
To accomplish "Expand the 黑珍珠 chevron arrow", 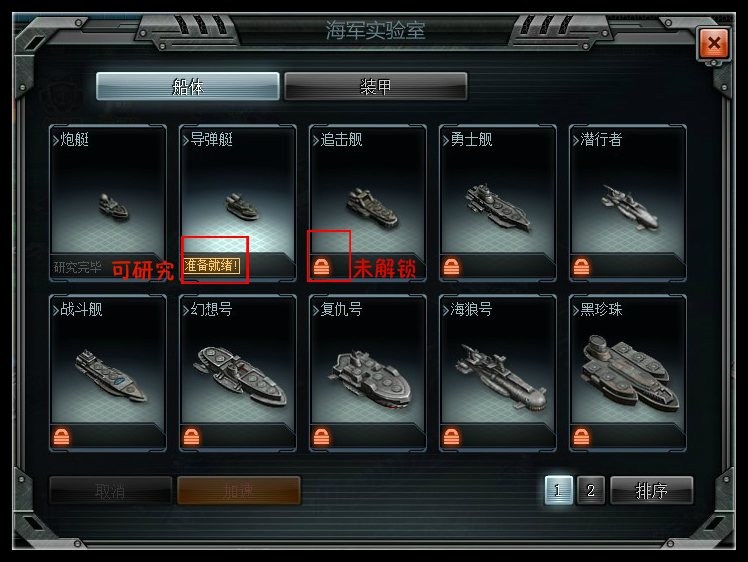I will 576,310.
